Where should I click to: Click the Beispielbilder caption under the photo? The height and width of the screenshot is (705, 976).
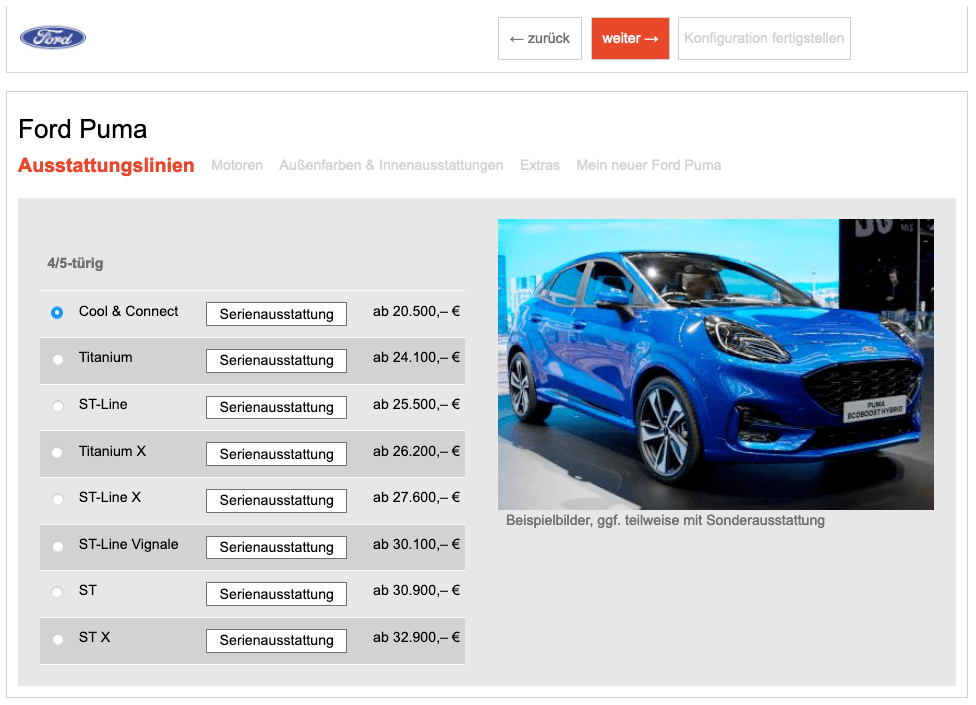[665, 521]
